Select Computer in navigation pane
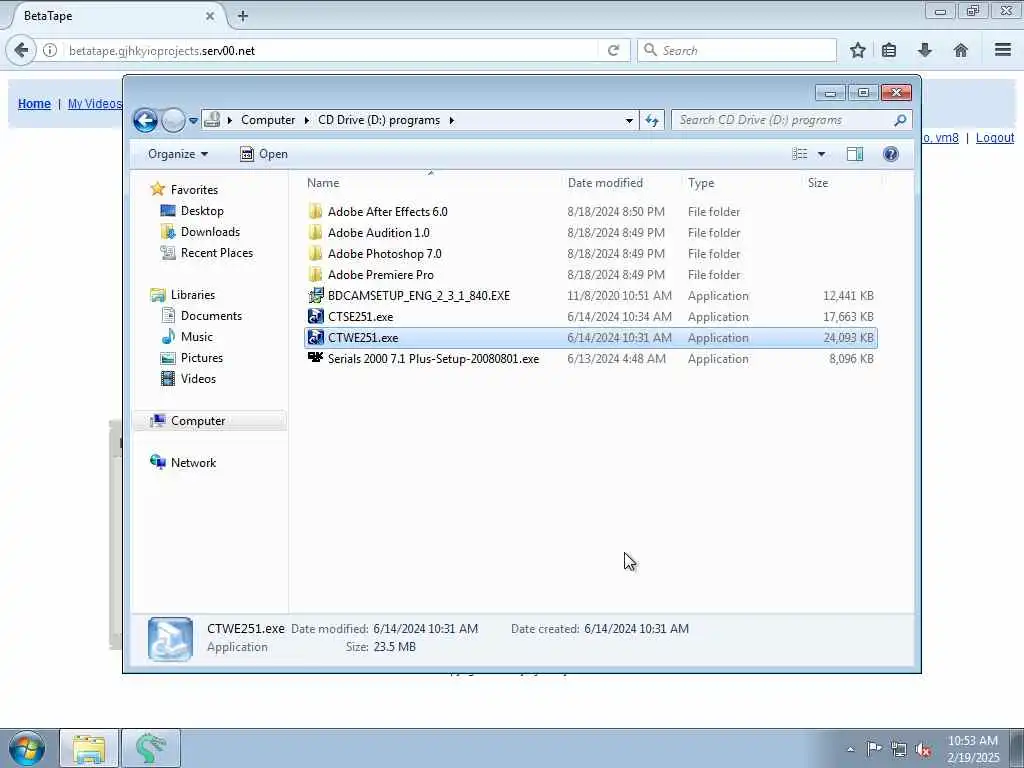The height and width of the screenshot is (768, 1024). tap(198, 421)
